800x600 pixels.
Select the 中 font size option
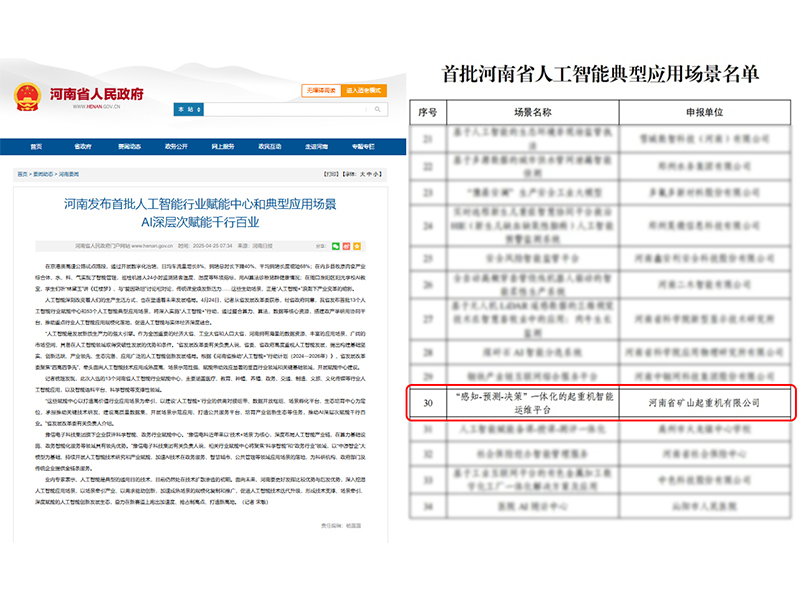click(369, 174)
